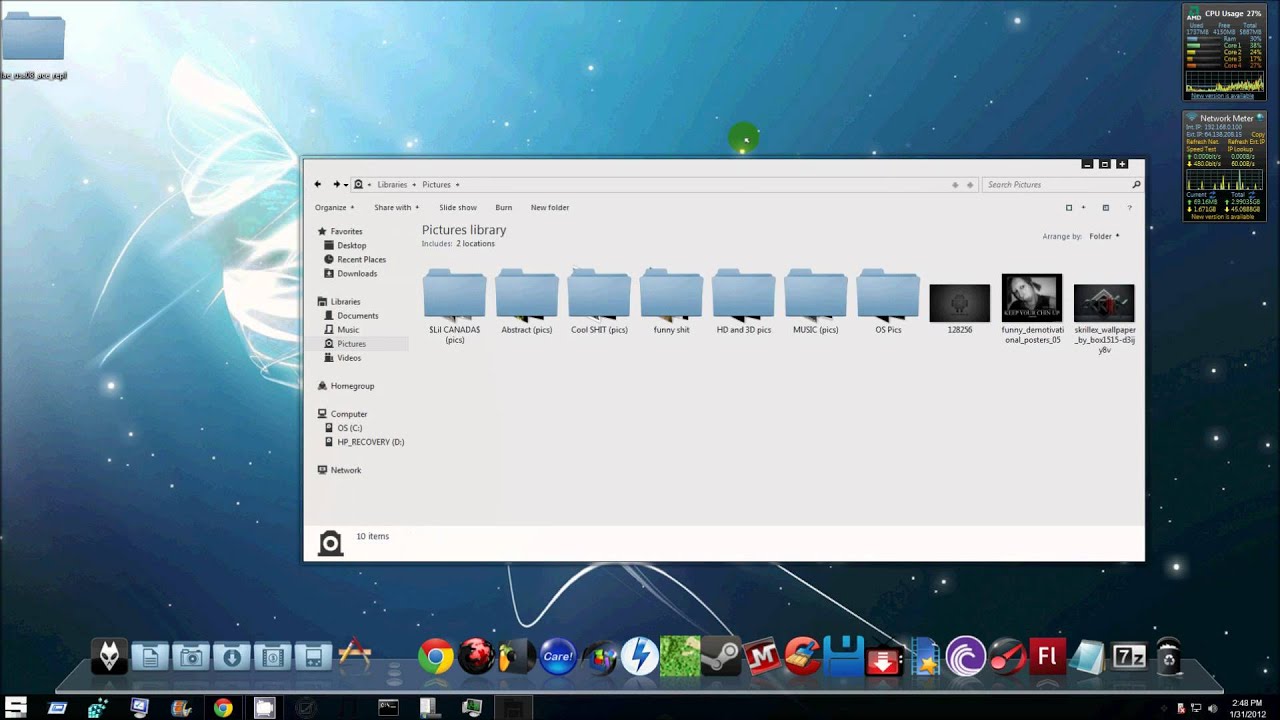The image size is (1280, 720).
Task: Open CCleaner brush icon in dock
Action: click(x=802, y=657)
